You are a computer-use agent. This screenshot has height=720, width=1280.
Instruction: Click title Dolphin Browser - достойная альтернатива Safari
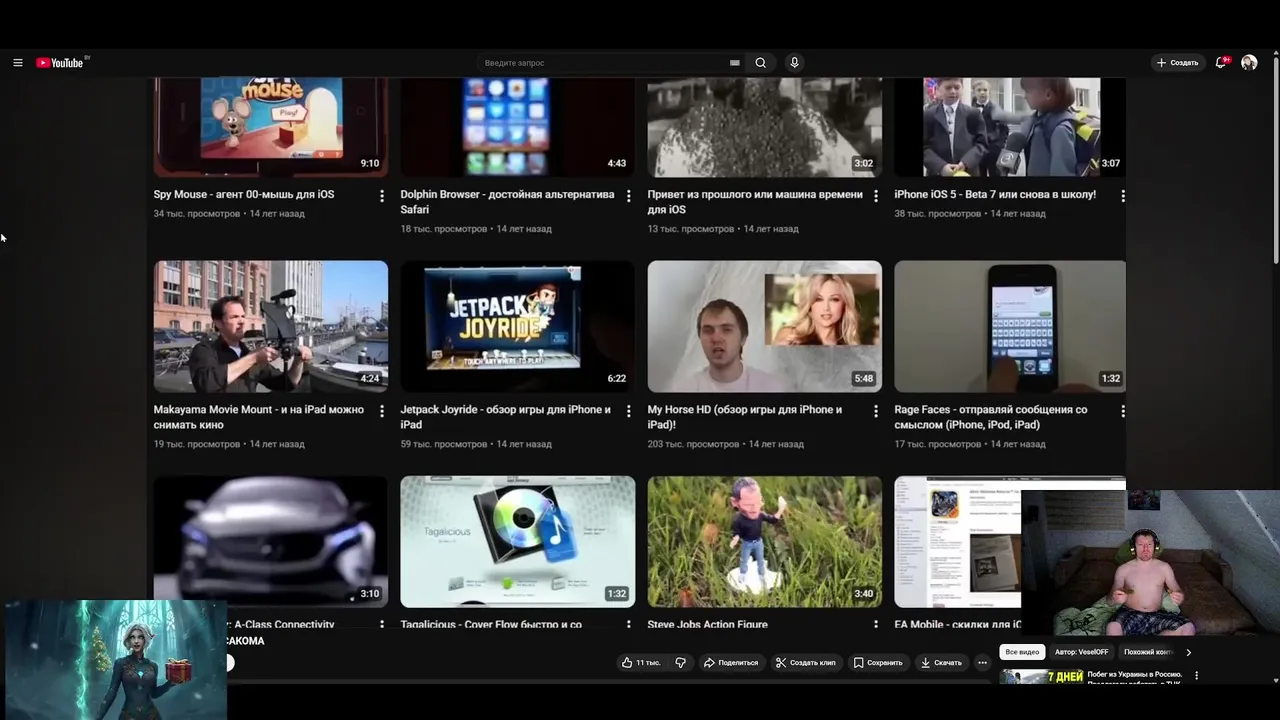pyautogui.click(x=507, y=202)
